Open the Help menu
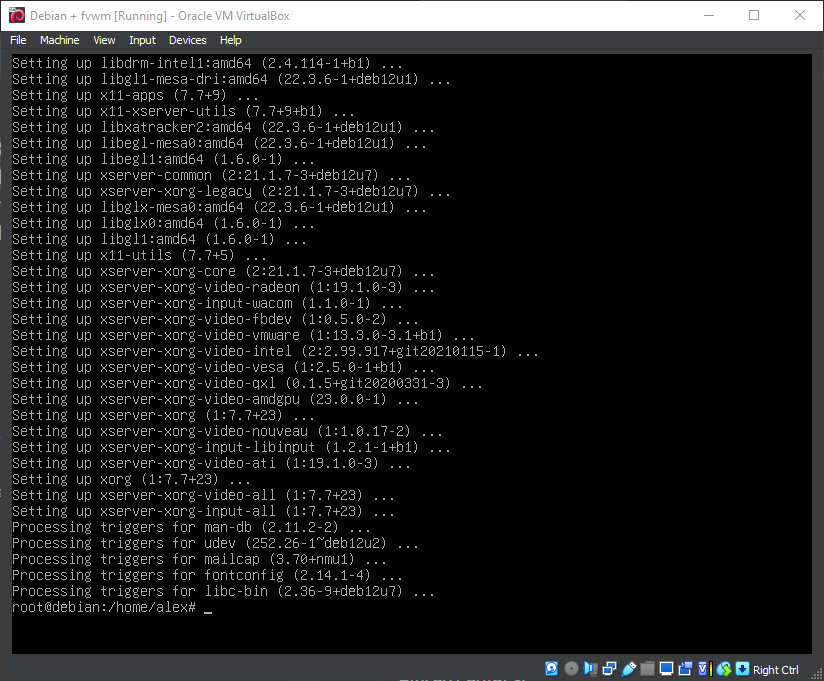 (231, 40)
